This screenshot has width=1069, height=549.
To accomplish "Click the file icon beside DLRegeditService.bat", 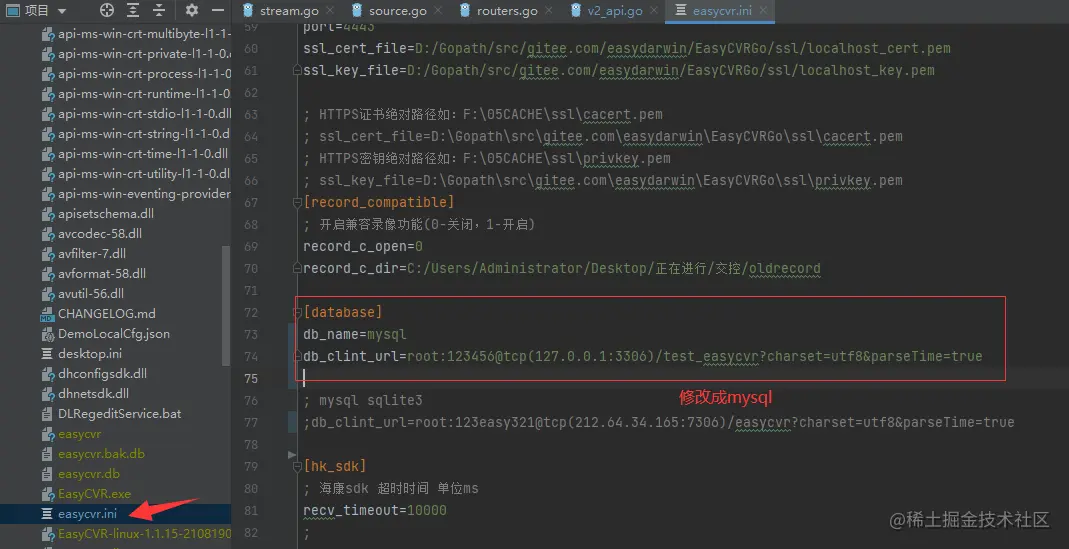I will point(47,414).
